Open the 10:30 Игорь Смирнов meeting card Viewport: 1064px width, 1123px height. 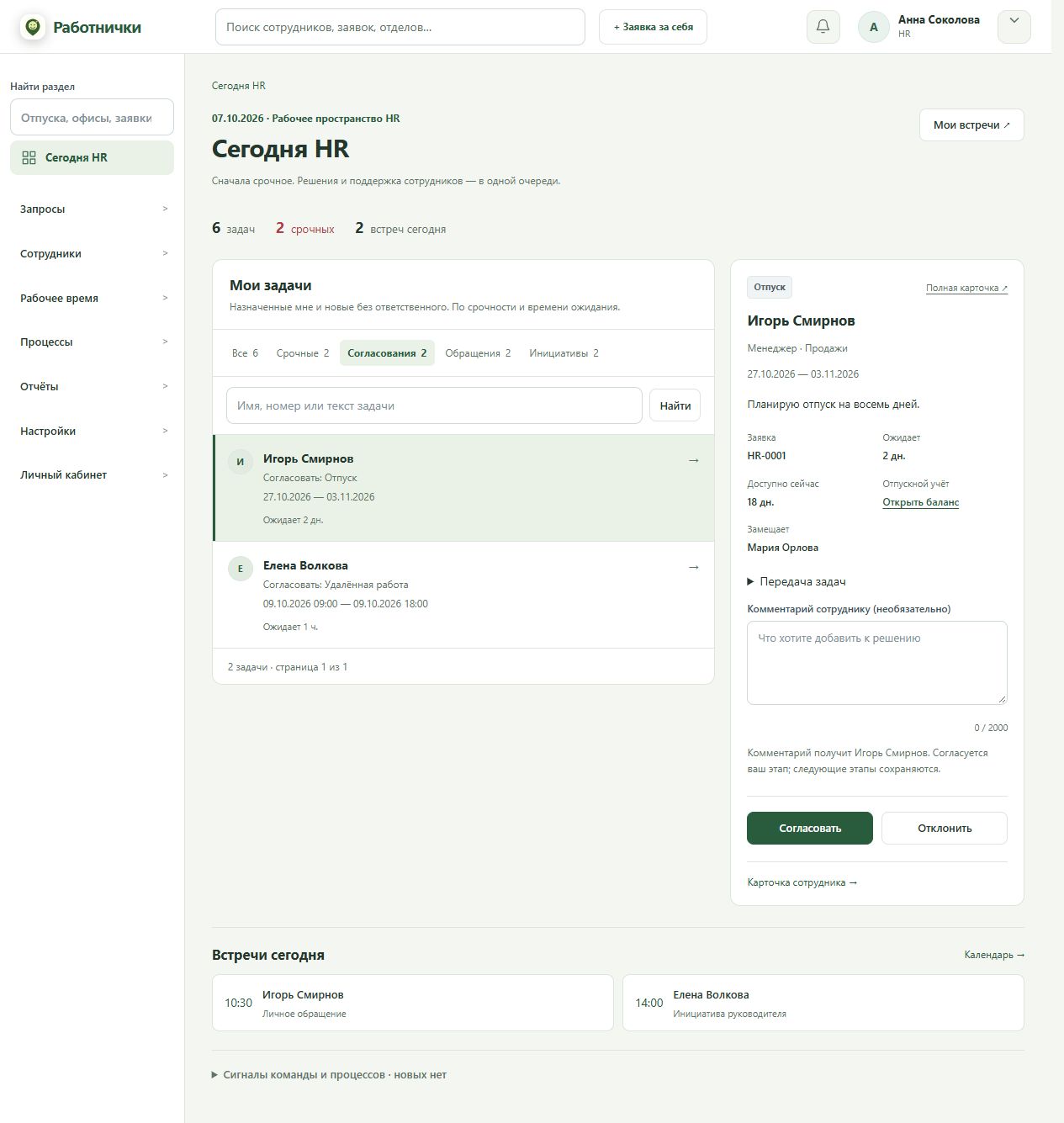coord(413,1003)
